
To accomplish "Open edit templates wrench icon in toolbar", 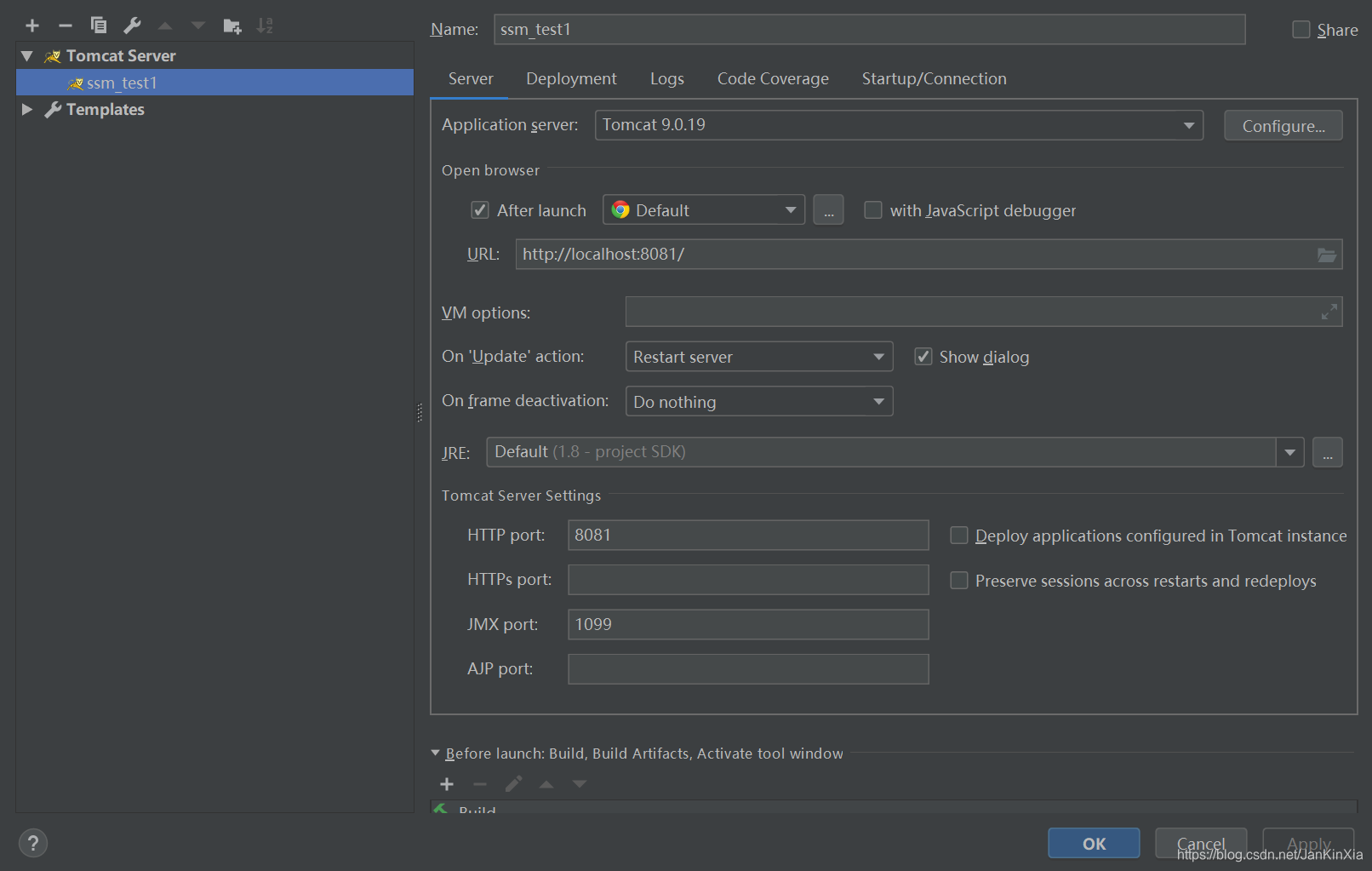I will coord(132,26).
